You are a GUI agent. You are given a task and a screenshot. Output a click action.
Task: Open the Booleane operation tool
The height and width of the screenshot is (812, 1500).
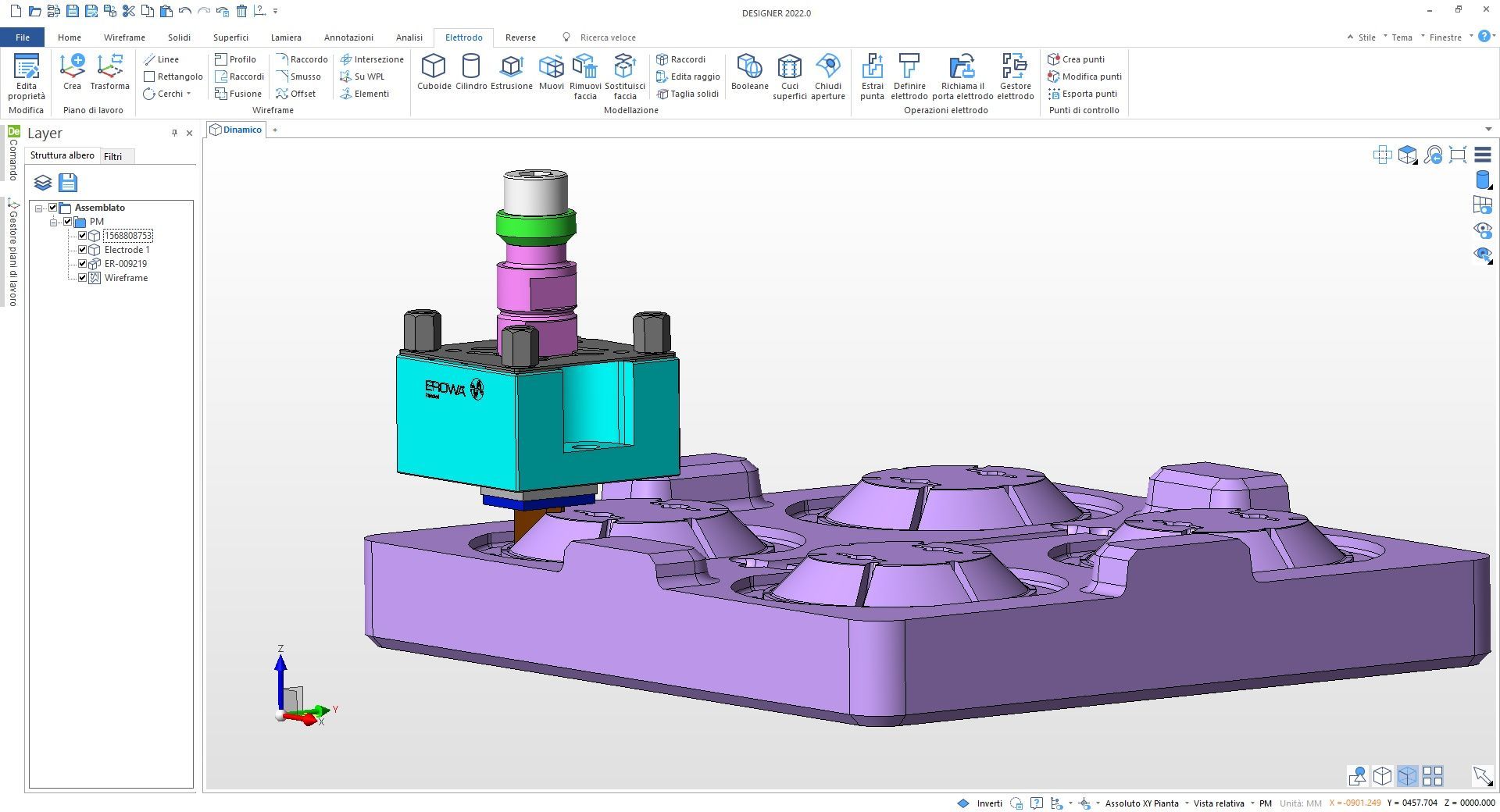[750, 73]
